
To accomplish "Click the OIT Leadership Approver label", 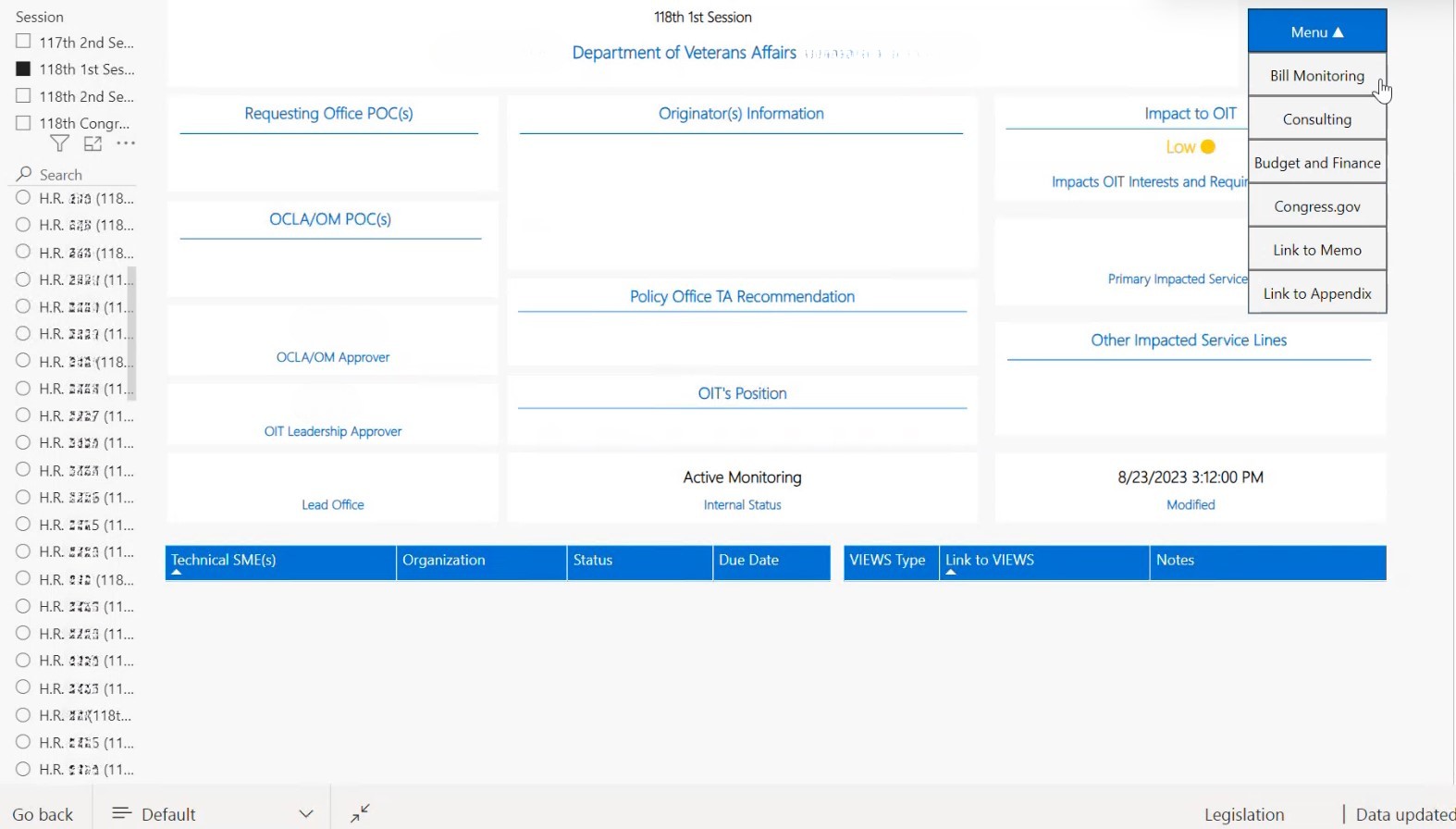I will tap(333, 431).
